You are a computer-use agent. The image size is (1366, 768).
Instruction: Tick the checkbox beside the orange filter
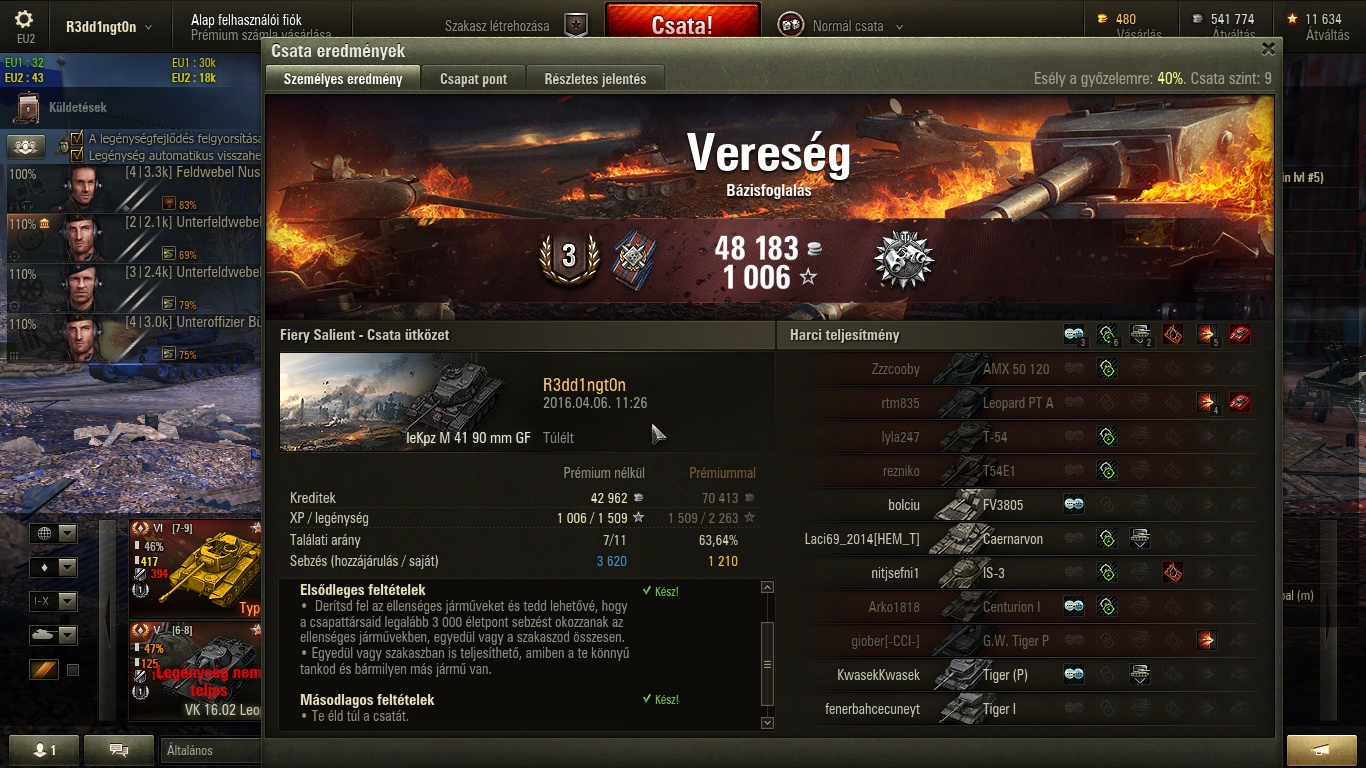[72, 670]
